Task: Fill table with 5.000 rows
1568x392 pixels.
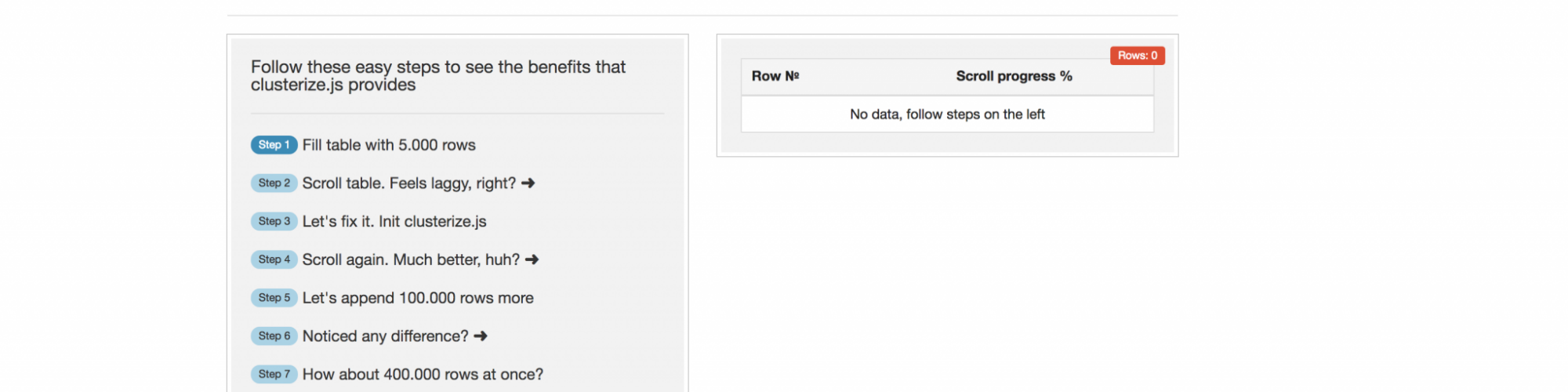Action: (x=389, y=145)
